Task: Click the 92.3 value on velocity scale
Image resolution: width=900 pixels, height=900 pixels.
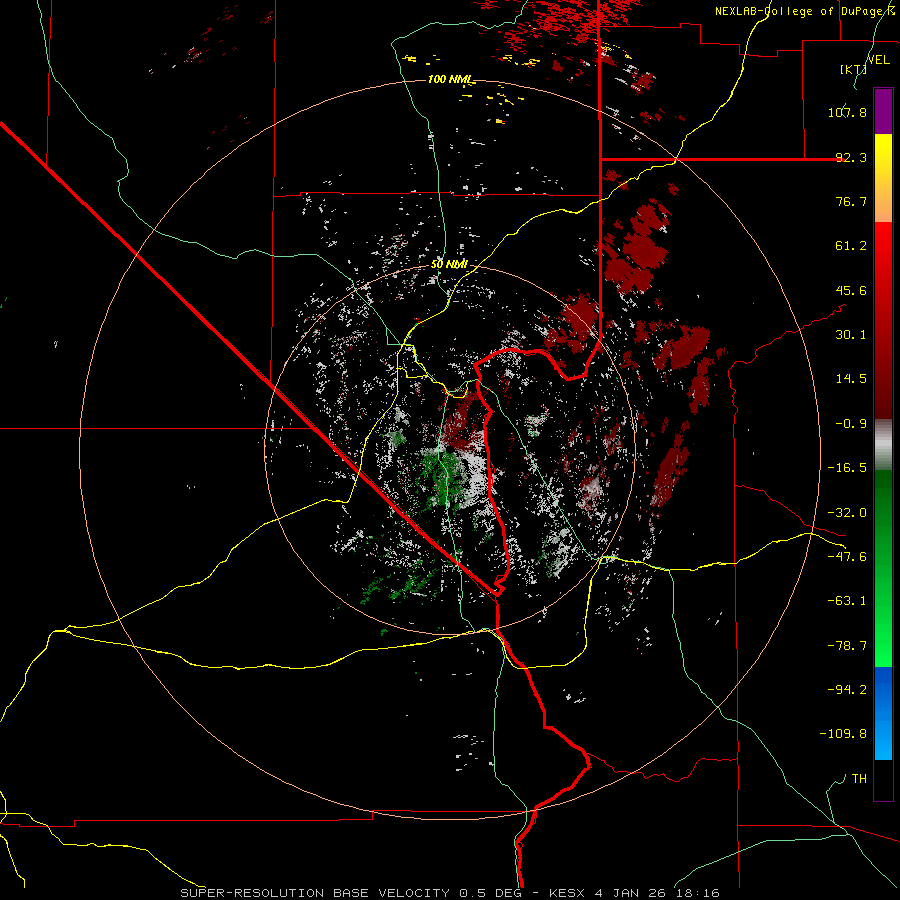Action: point(851,157)
